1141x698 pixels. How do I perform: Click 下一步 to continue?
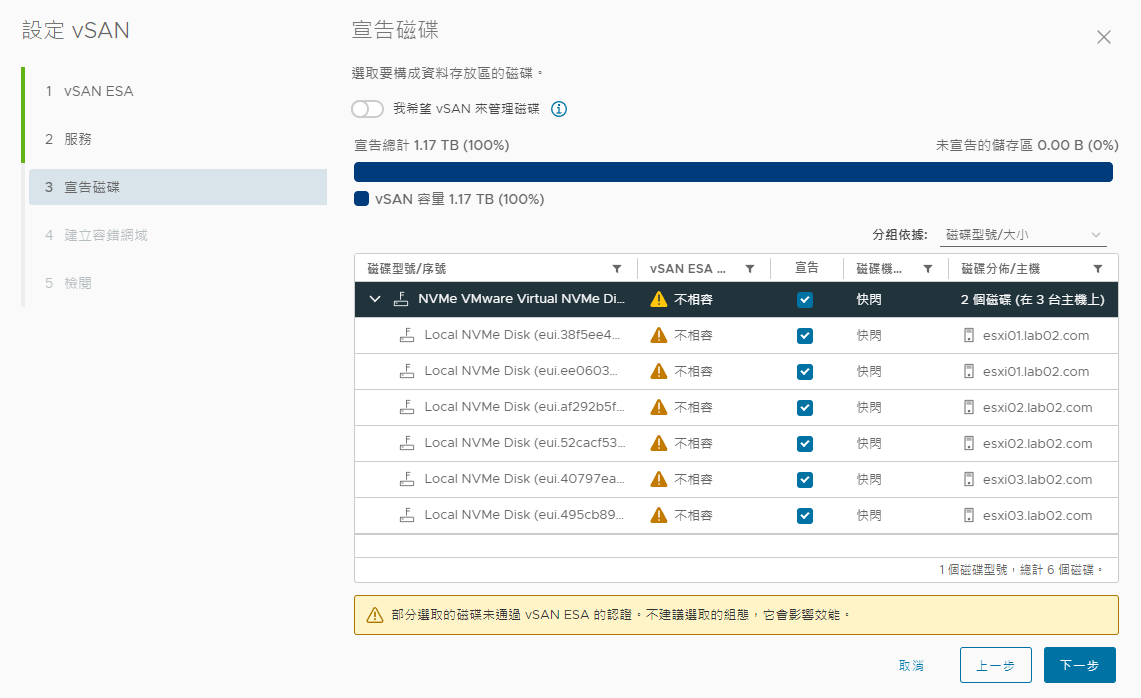pos(1080,665)
